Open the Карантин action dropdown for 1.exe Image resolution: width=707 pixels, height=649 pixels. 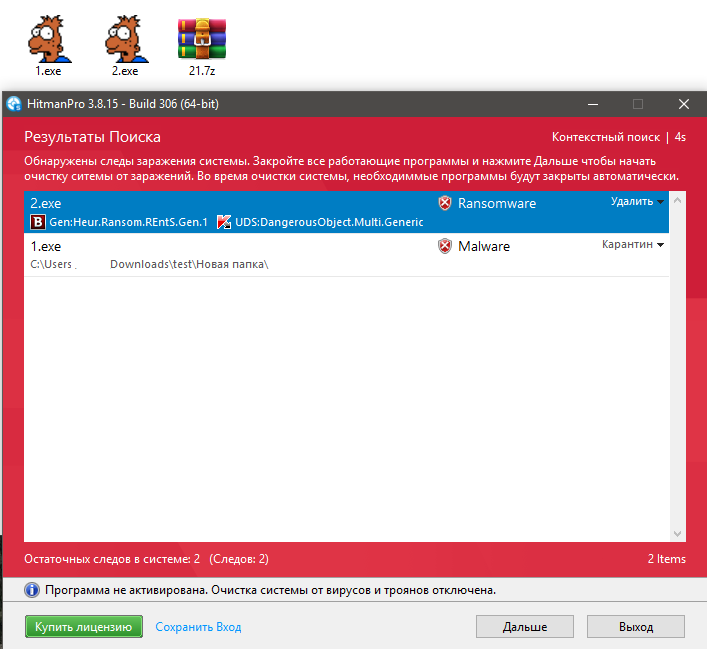pyautogui.click(x=633, y=244)
